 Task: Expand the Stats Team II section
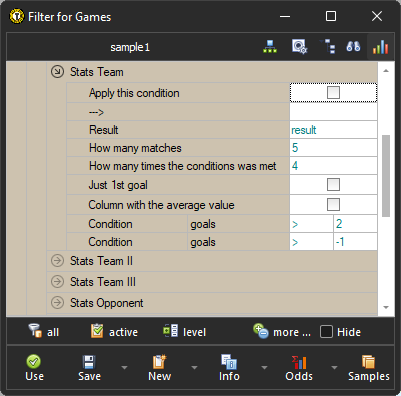pyautogui.click(x=57, y=261)
